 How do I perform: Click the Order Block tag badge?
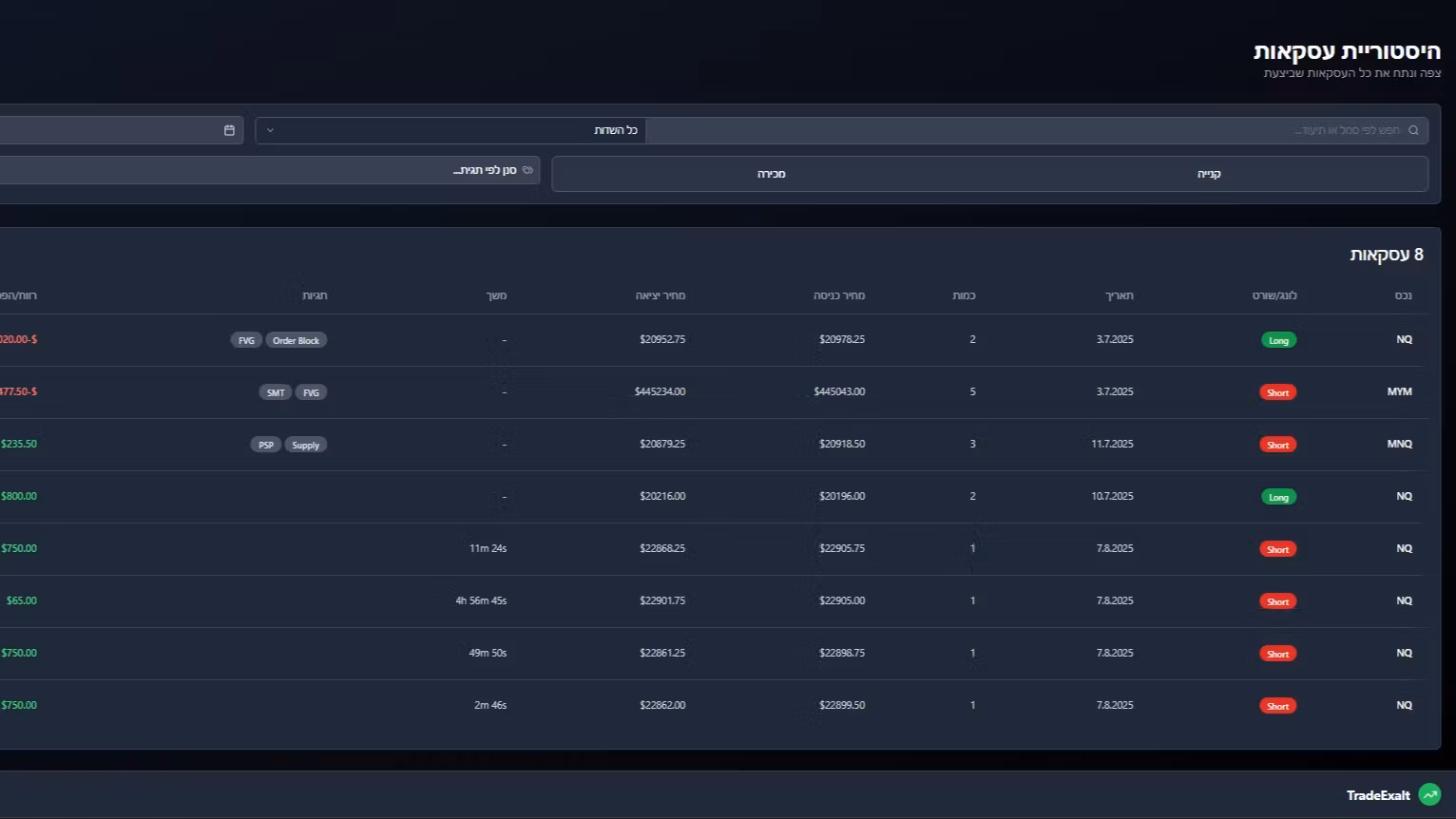click(x=296, y=340)
